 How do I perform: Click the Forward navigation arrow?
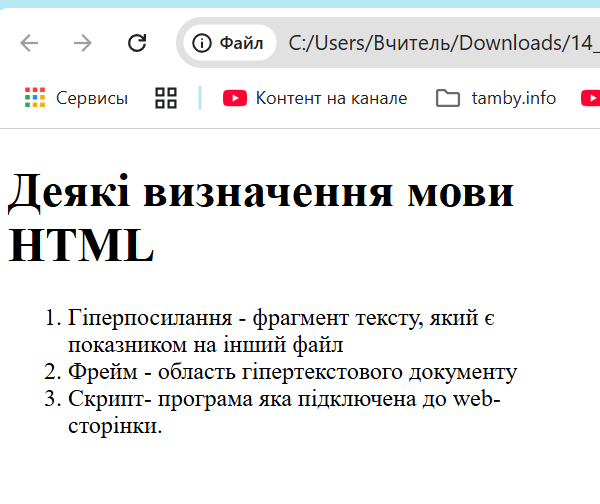(x=83, y=43)
